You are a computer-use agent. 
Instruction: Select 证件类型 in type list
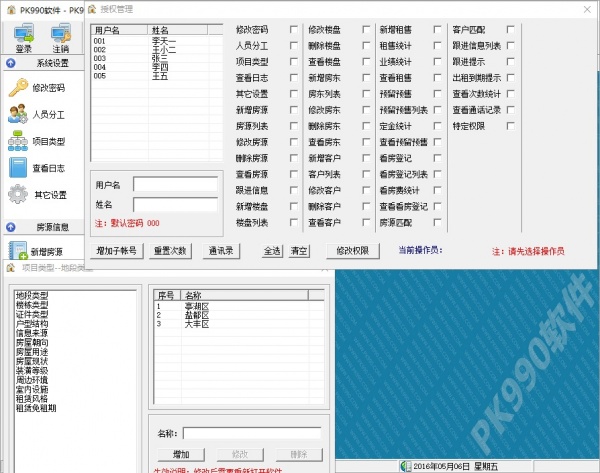click(32, 314)
